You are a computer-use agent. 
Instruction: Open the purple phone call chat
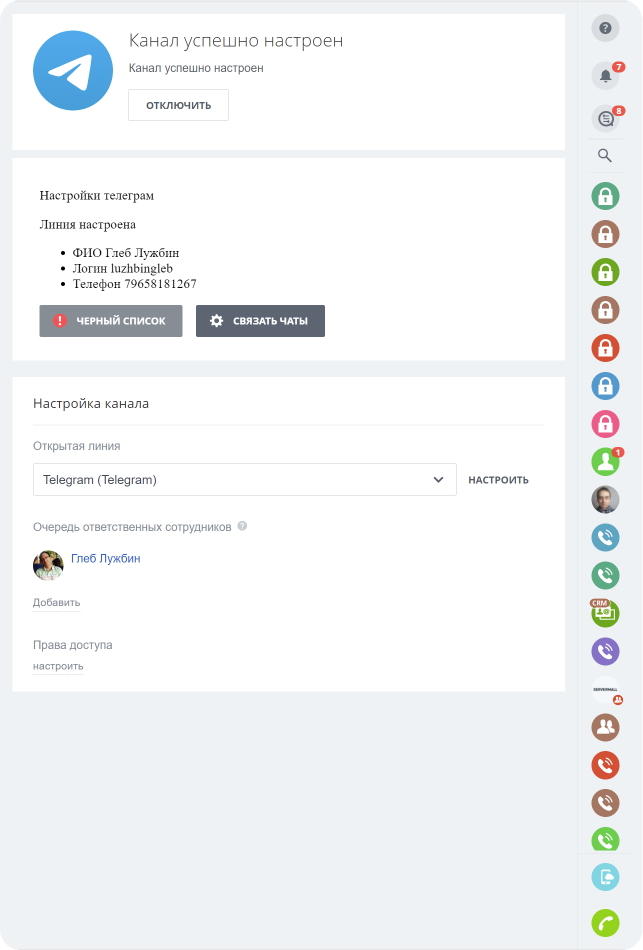tap(605, 652)
